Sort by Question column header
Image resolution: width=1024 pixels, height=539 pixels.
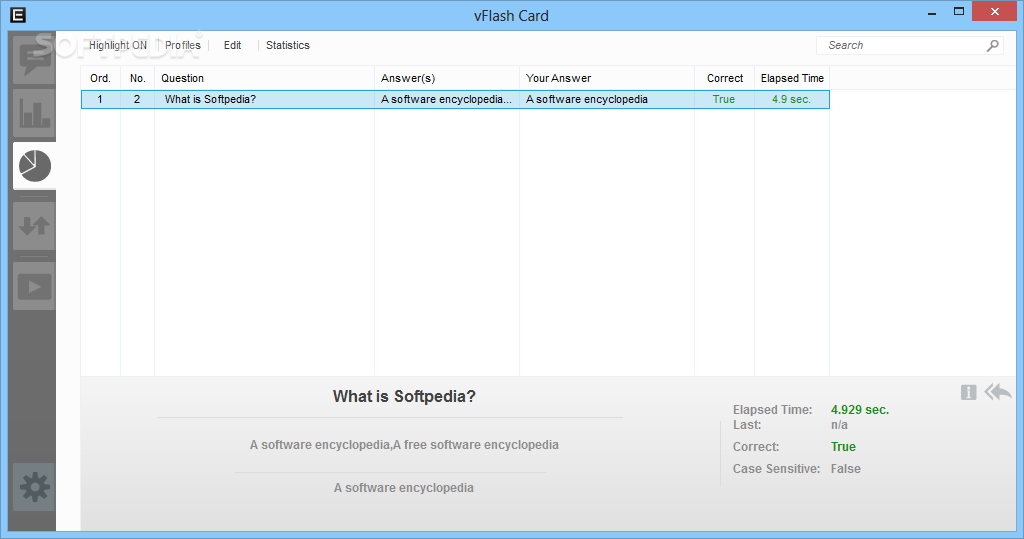(264, 78)
